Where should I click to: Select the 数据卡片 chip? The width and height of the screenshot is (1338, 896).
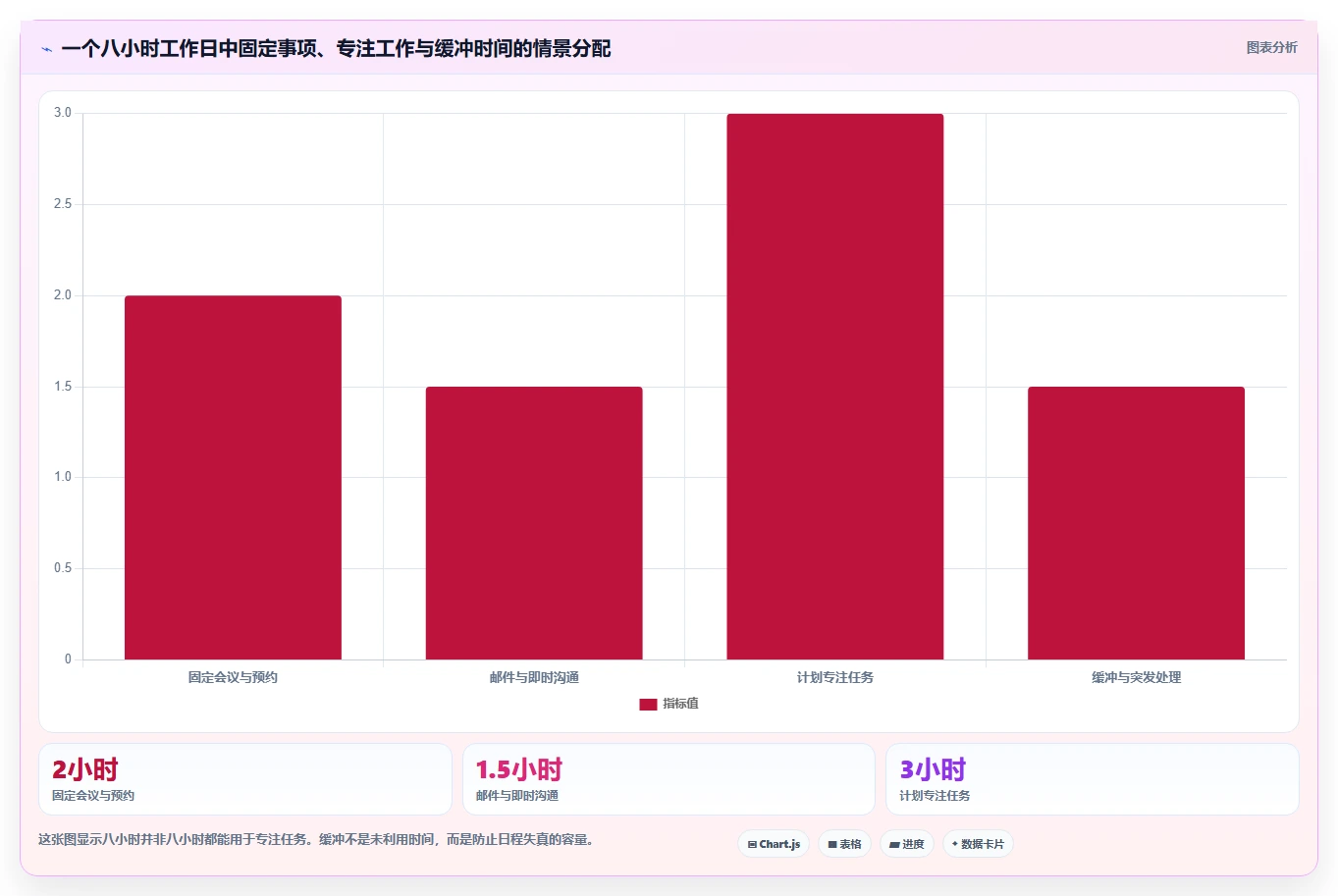point(978,844)
